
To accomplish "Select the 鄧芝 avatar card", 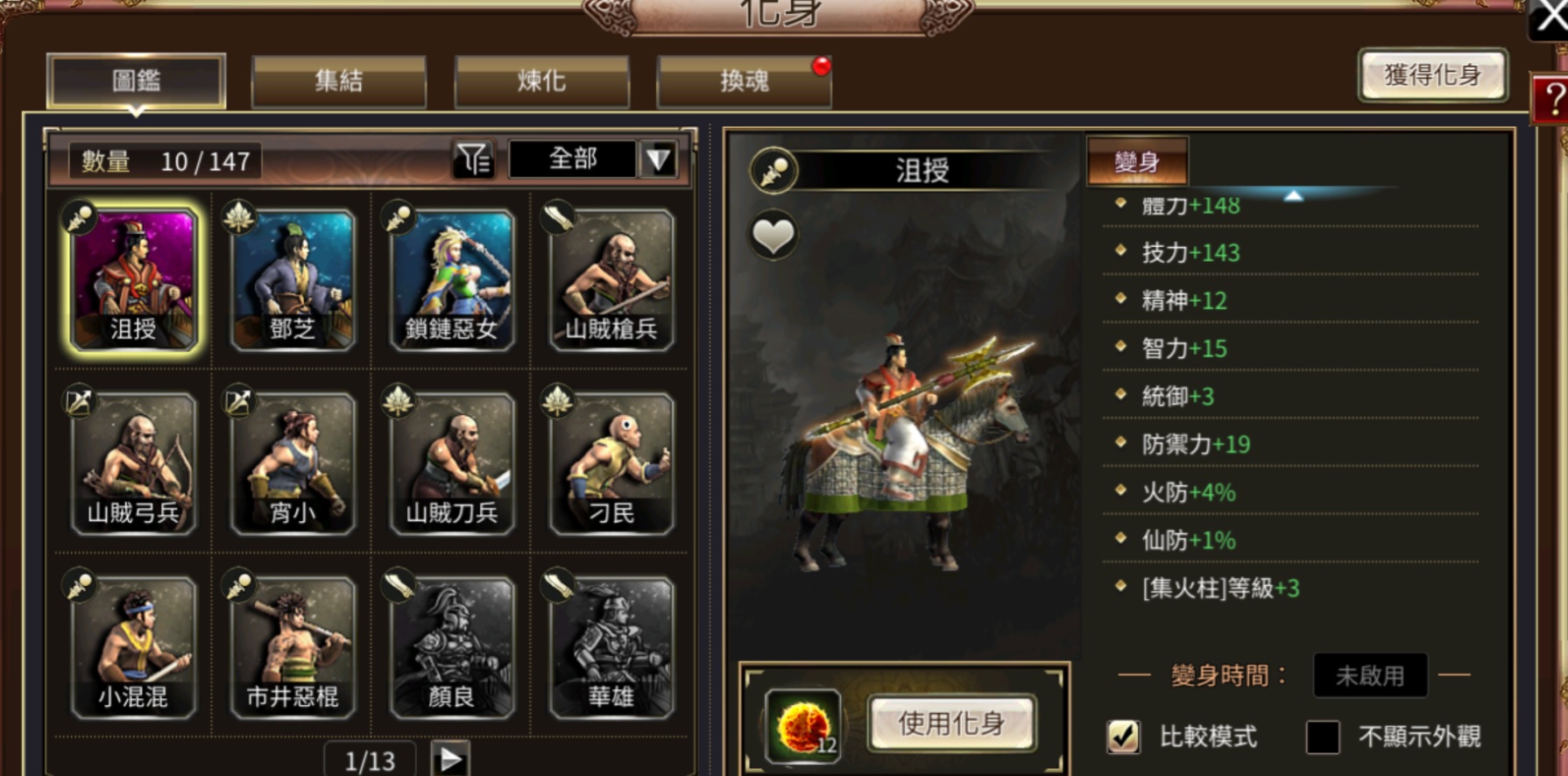I will [x=293, y=280].
